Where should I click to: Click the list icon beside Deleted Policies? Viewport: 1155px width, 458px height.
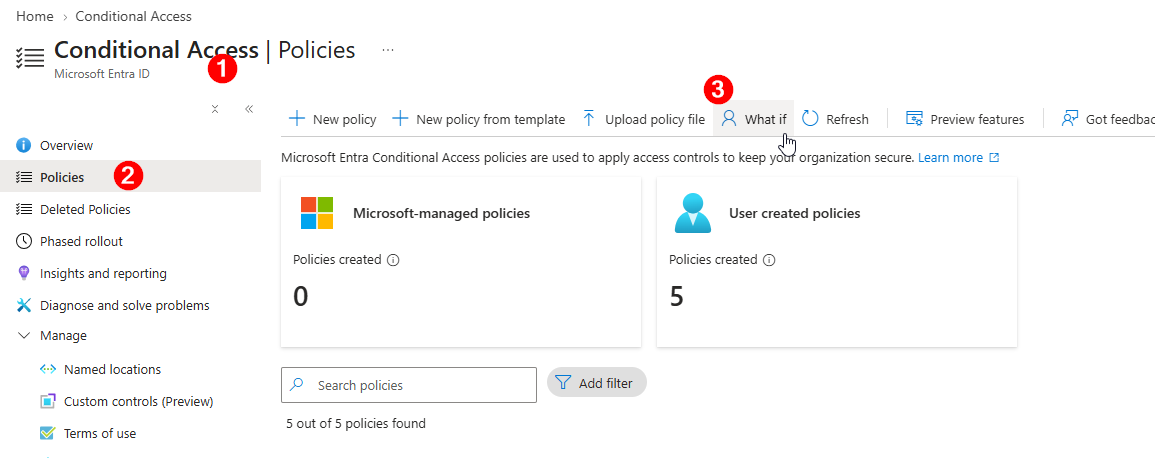[24, 209]
